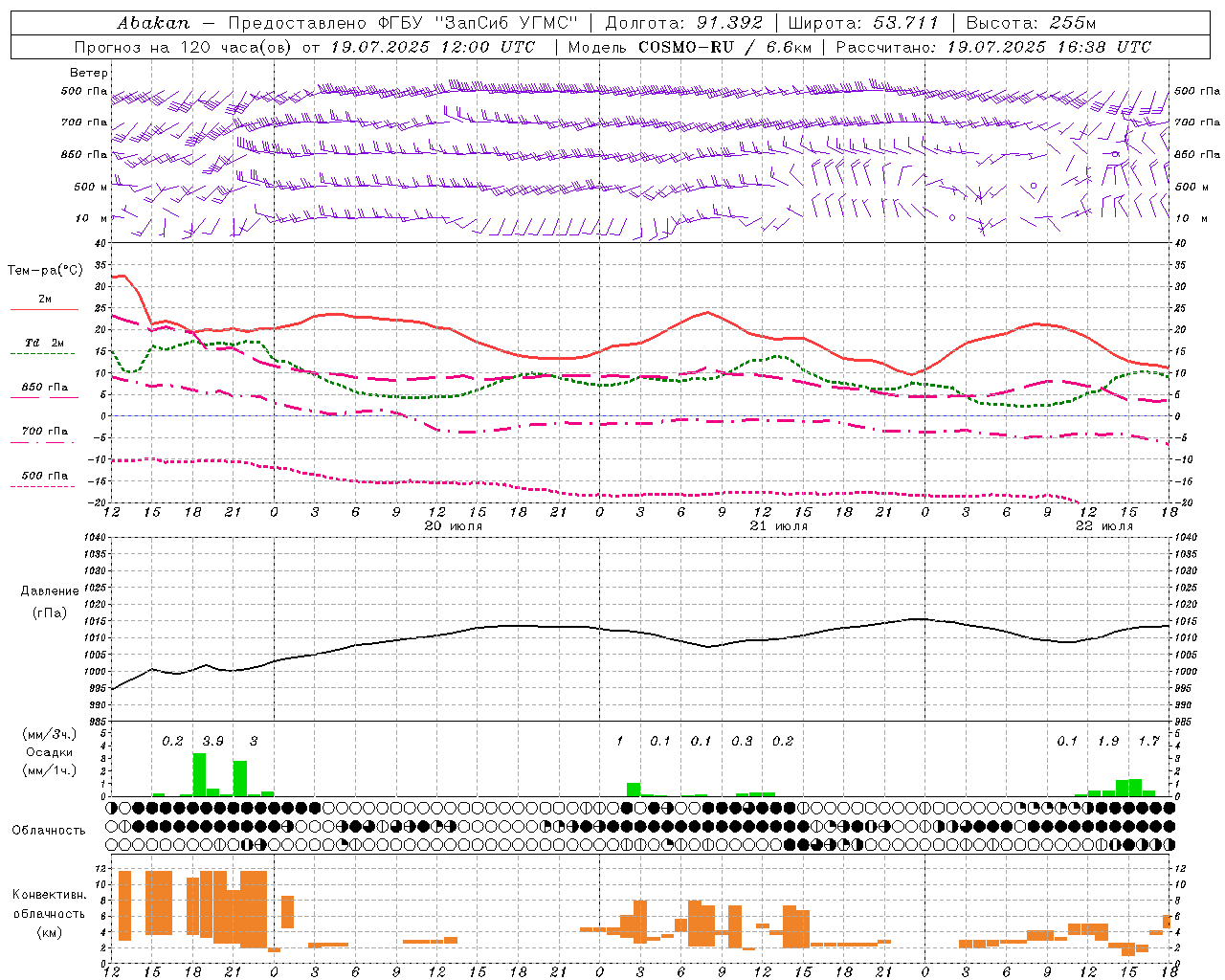Viewport: 1225px width, 980px height.
Task: Click the 'Прогноз на 120 часа(ов)' forecast text
Action: coord(185,47)
